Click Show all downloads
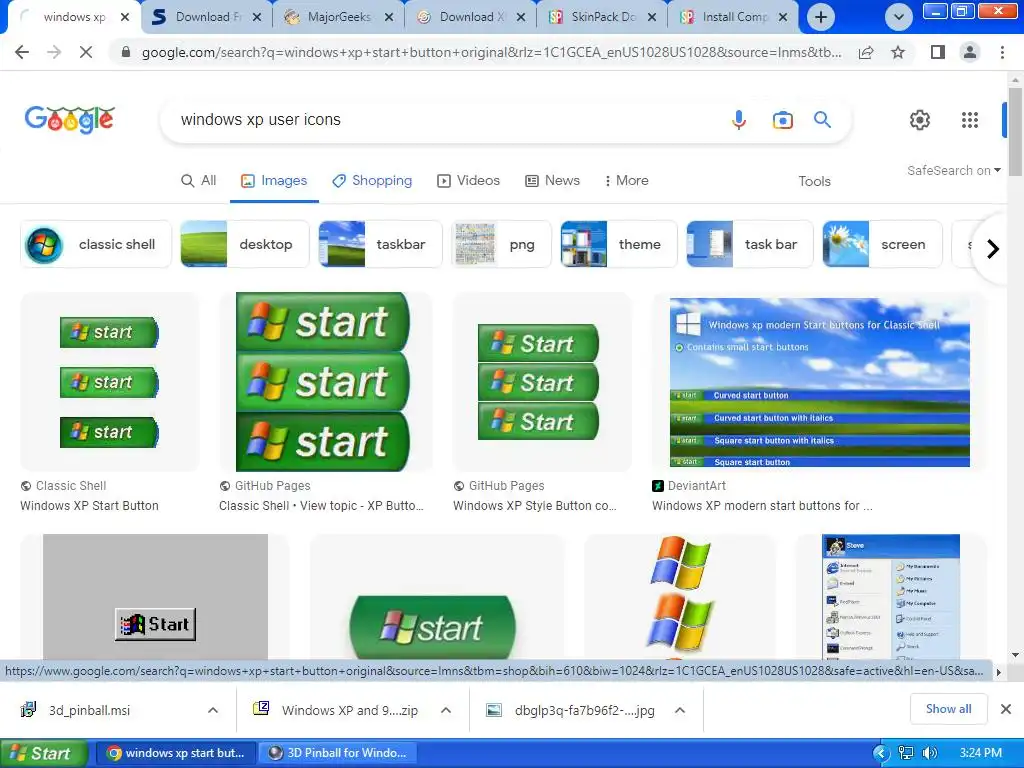 pos(948,709)
